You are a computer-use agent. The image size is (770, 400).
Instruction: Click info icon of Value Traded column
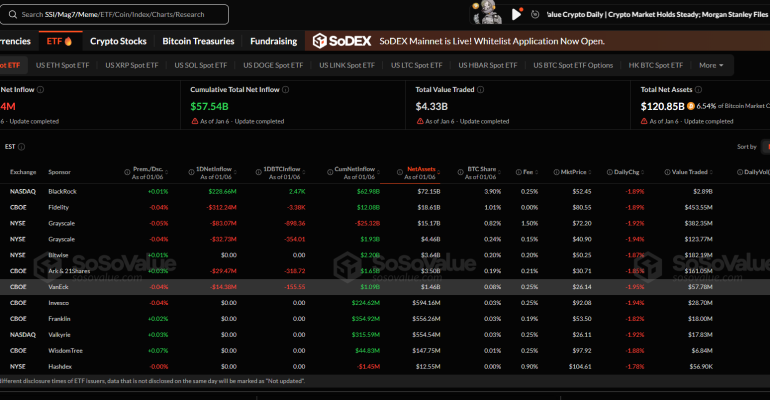667,172
